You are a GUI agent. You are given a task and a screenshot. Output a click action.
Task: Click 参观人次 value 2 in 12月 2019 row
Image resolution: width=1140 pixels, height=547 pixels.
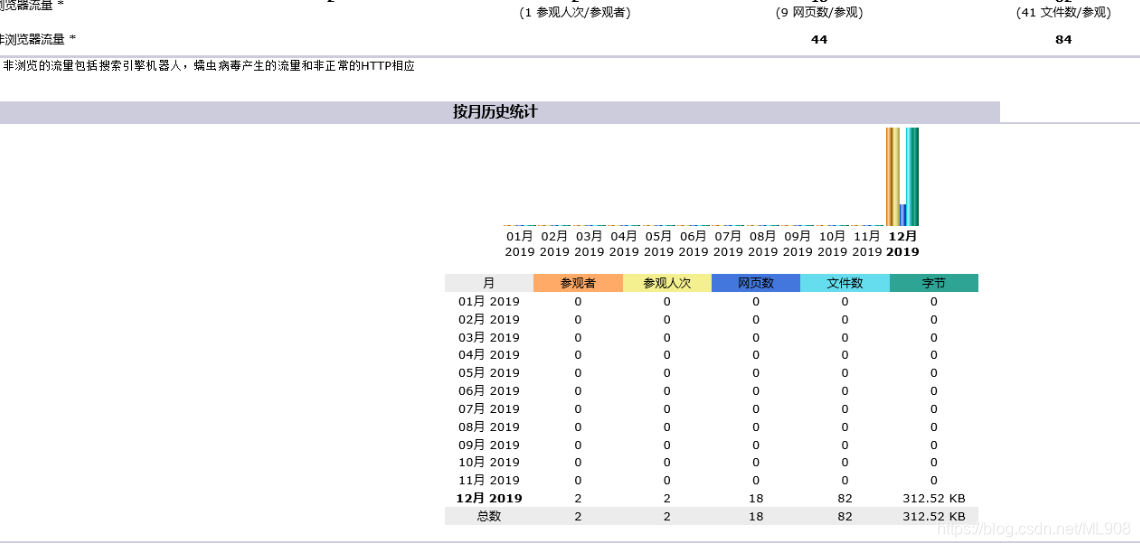click(x=667, y=498)
